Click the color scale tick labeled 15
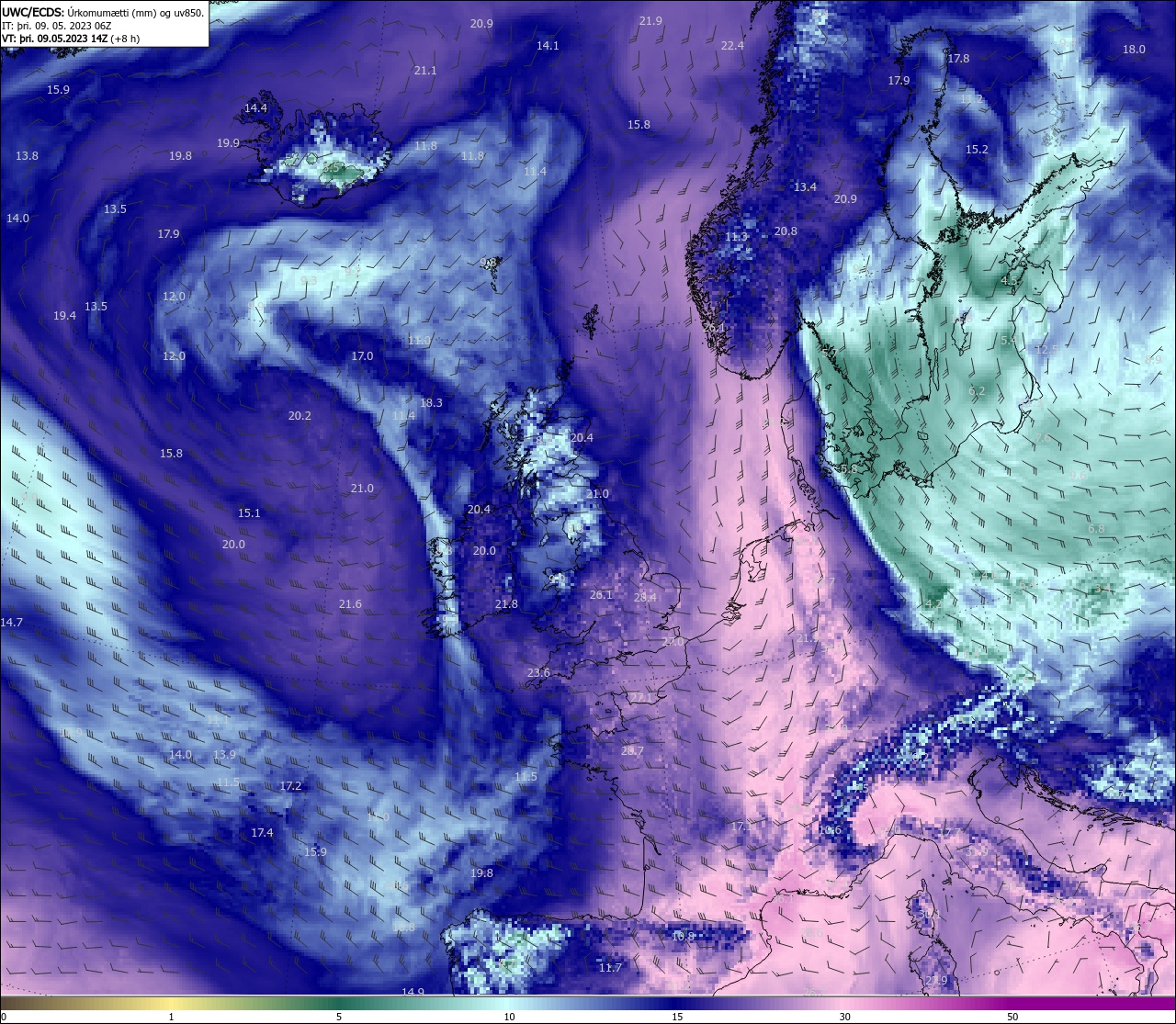Screen dimensions: 1176x1024 click(677, 1017)
